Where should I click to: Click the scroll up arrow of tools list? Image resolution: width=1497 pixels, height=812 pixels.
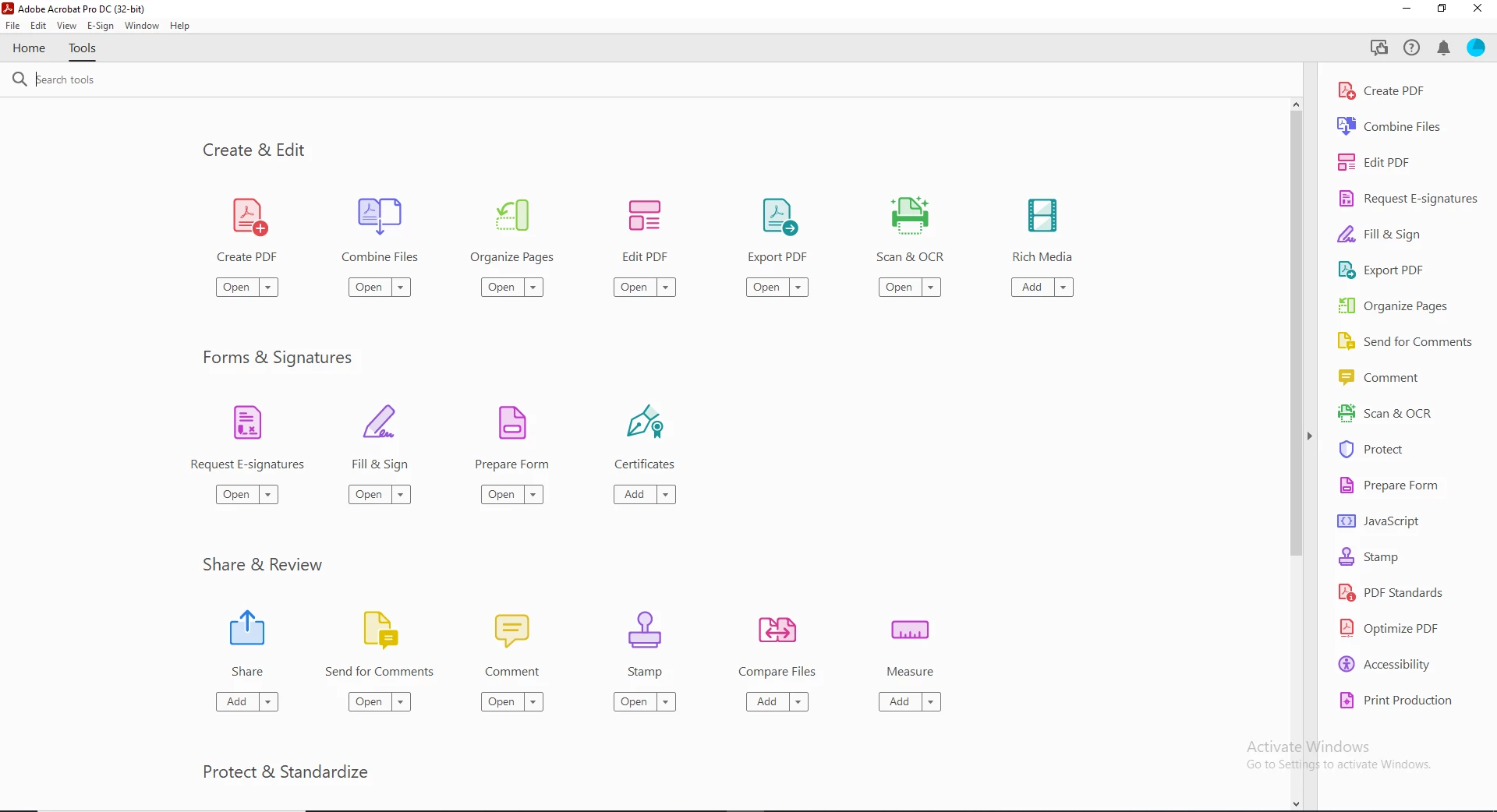[1296, 104]
